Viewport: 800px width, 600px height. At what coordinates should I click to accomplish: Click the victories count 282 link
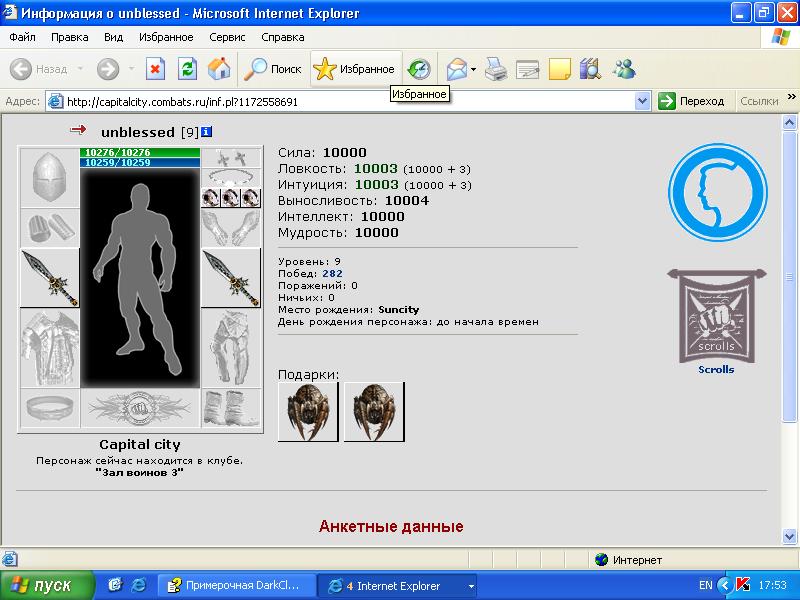click(332, 273)
